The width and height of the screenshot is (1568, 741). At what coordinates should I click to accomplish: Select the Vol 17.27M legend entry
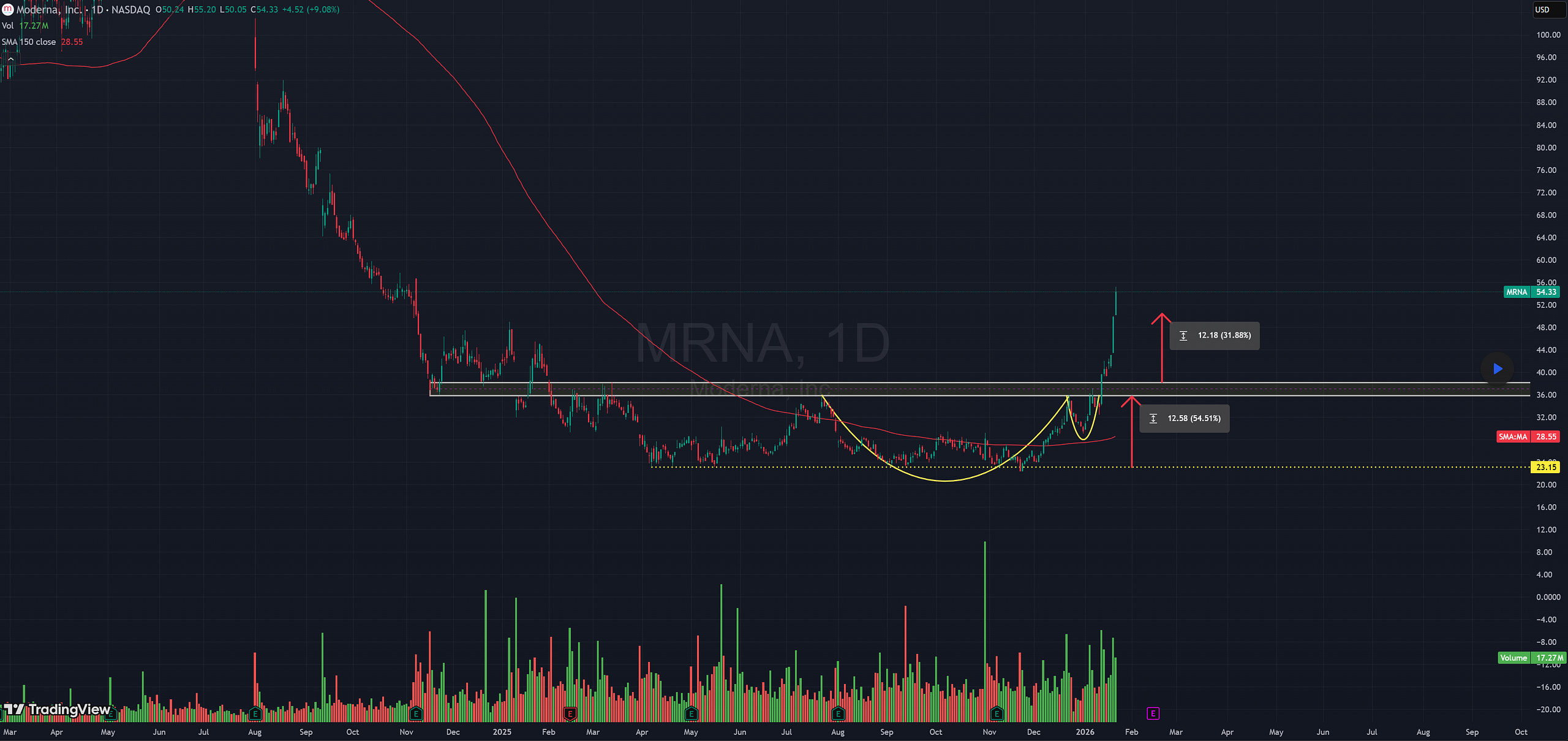[x=25, y=26]
